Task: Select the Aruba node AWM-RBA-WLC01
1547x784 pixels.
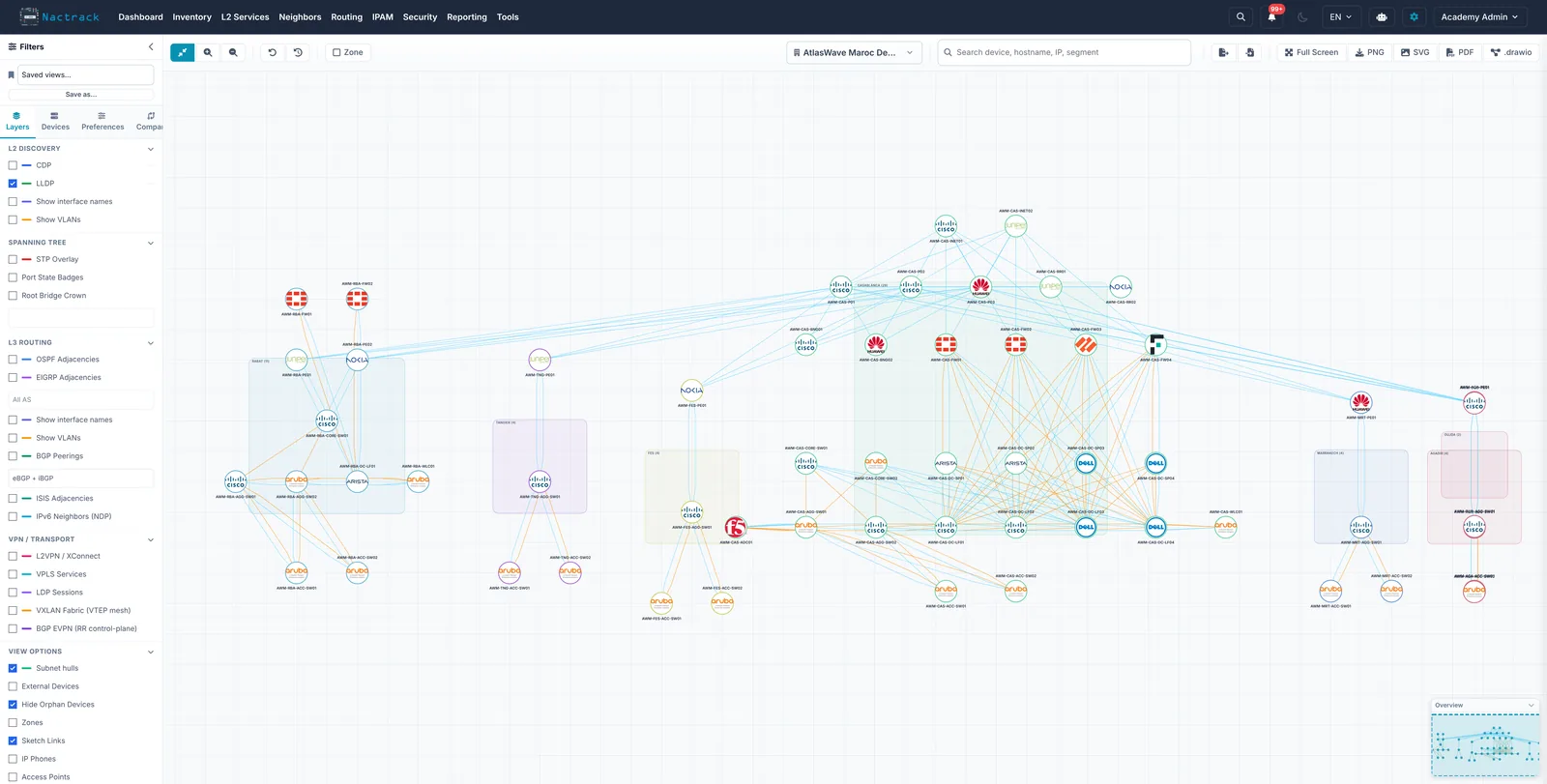Action: 418,480
